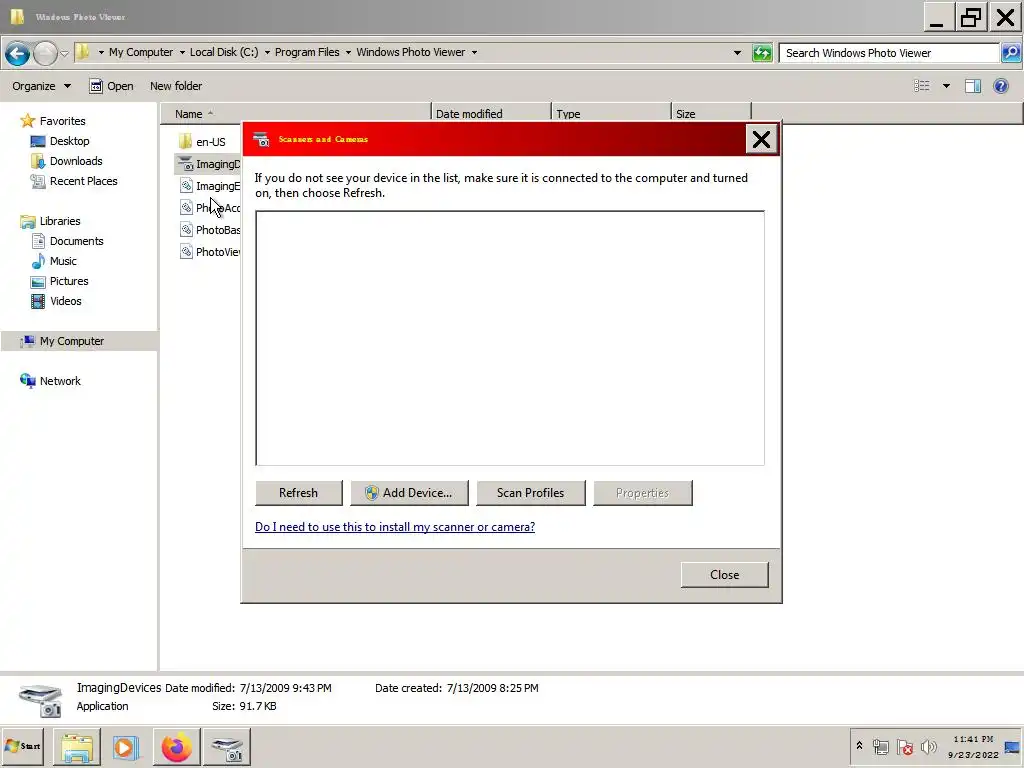The height and width of the screenshot is (768, 1024).
Task: Open Windows Explorer from the taskbar
Action: 76,747
